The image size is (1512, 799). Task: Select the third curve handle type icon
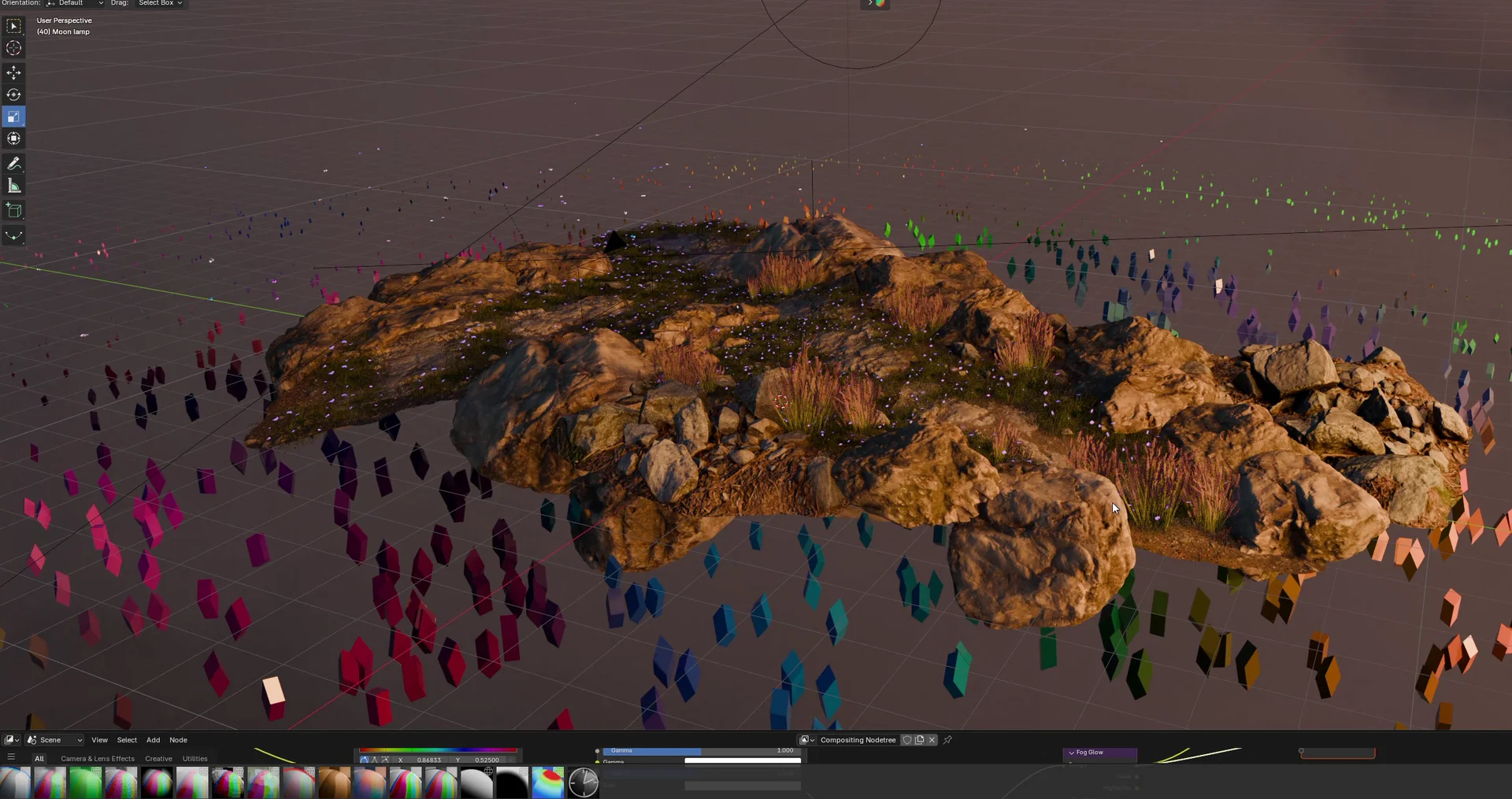pos(384,760)
